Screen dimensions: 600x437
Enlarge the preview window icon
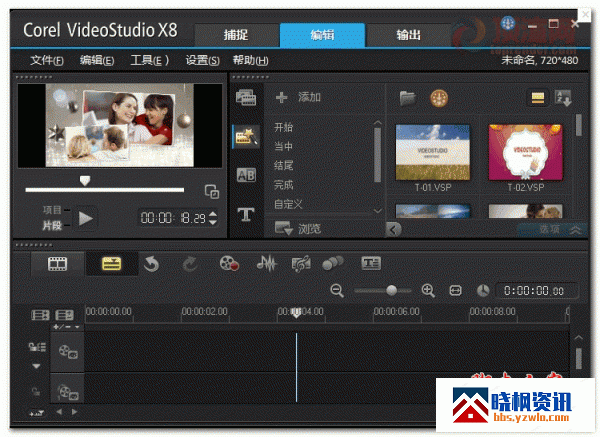click(x=212, y=191)
